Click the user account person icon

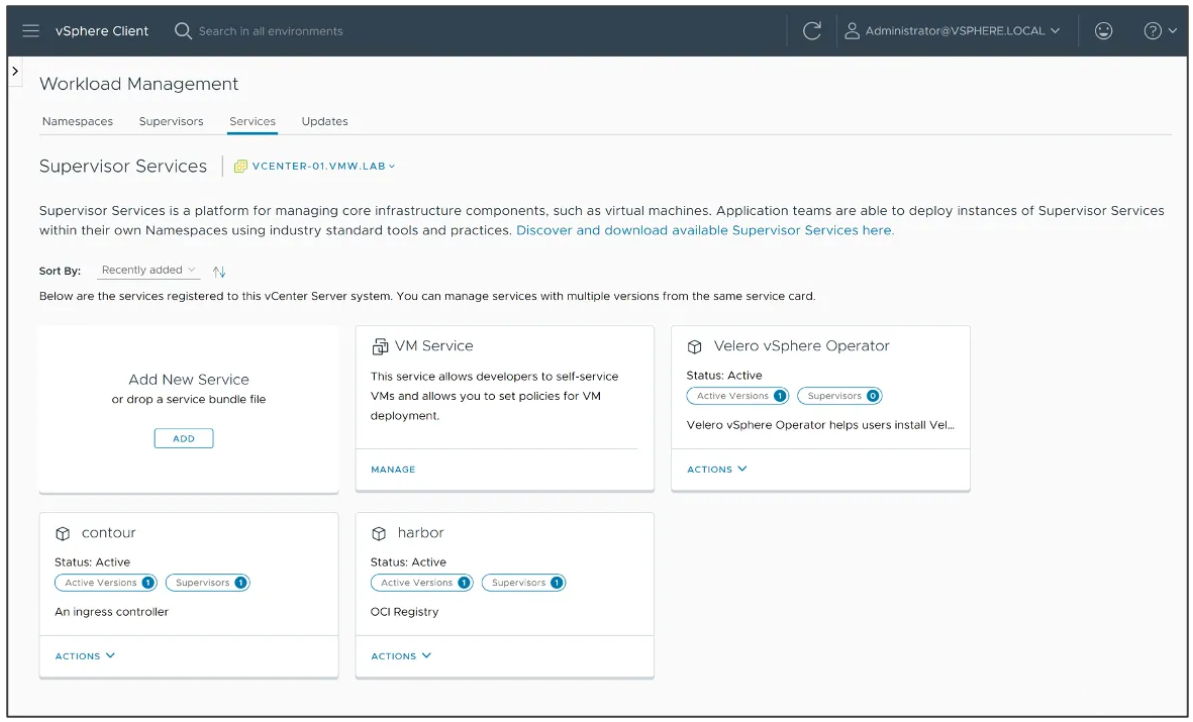[852, 30]
